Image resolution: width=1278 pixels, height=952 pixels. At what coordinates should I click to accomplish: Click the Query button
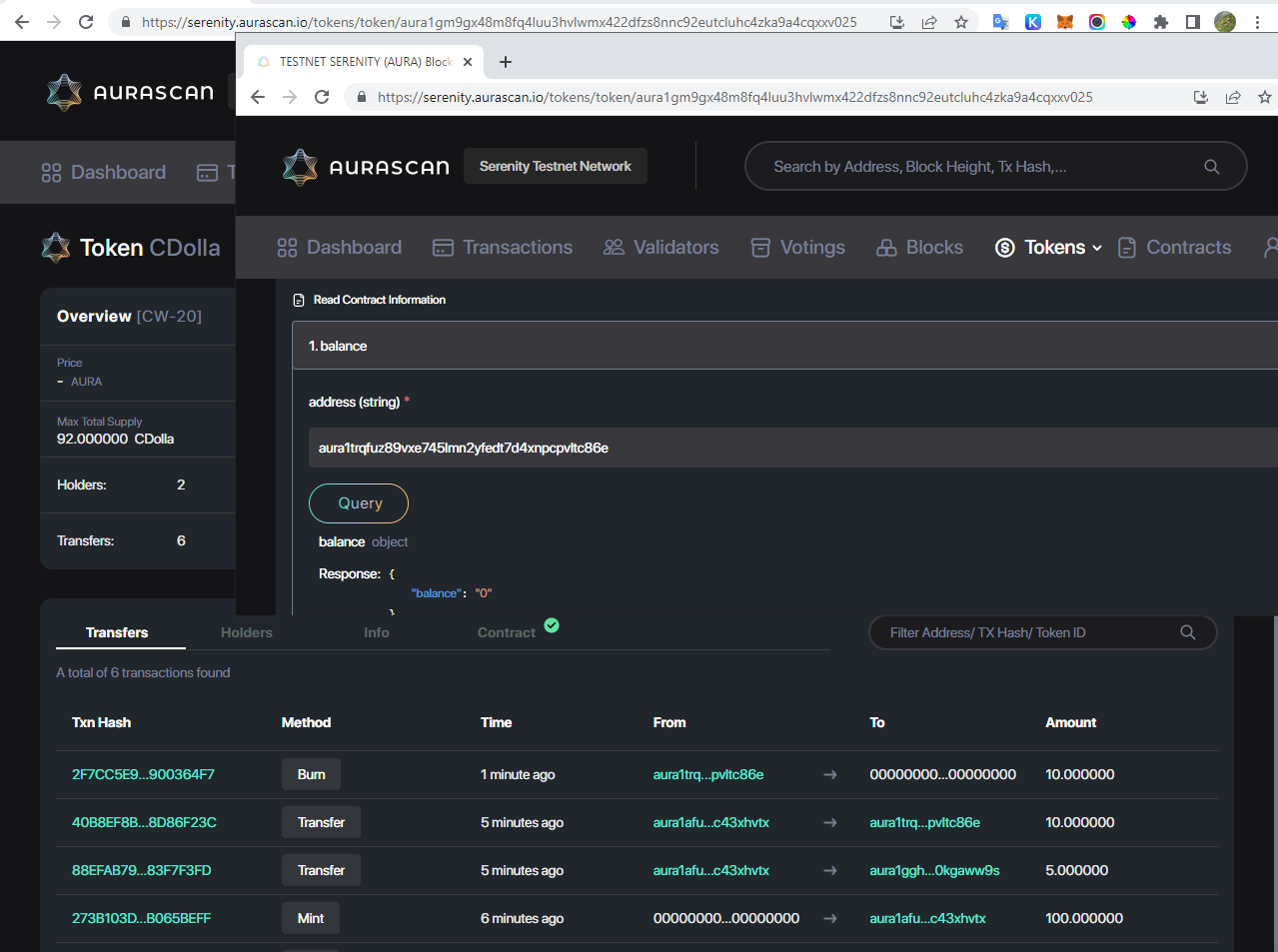(359, 503)
